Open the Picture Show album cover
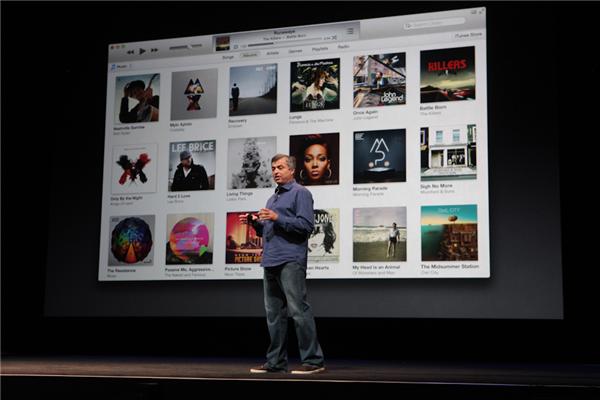The height and width of the screenshot is (400, 600). coord(245,238)
